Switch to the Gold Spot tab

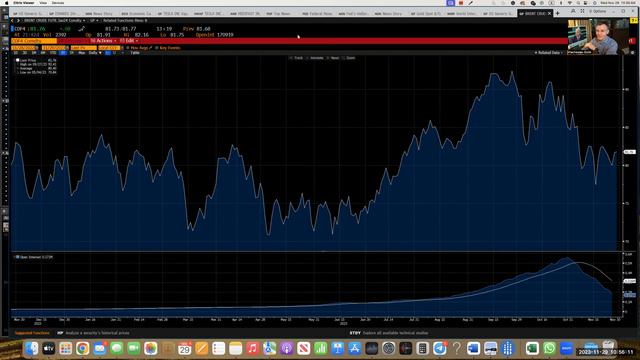[427, 13]
